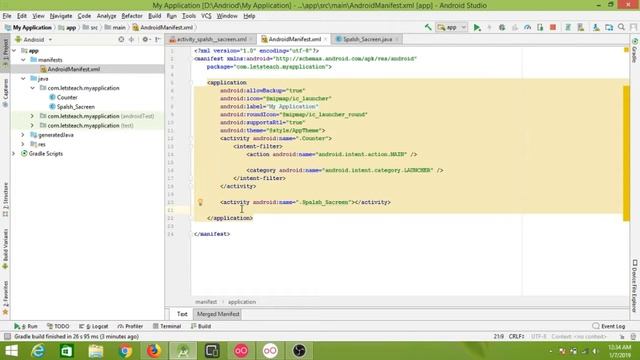Click the Make Project hammer icon

pyautogui.click(x=428, y=27)
